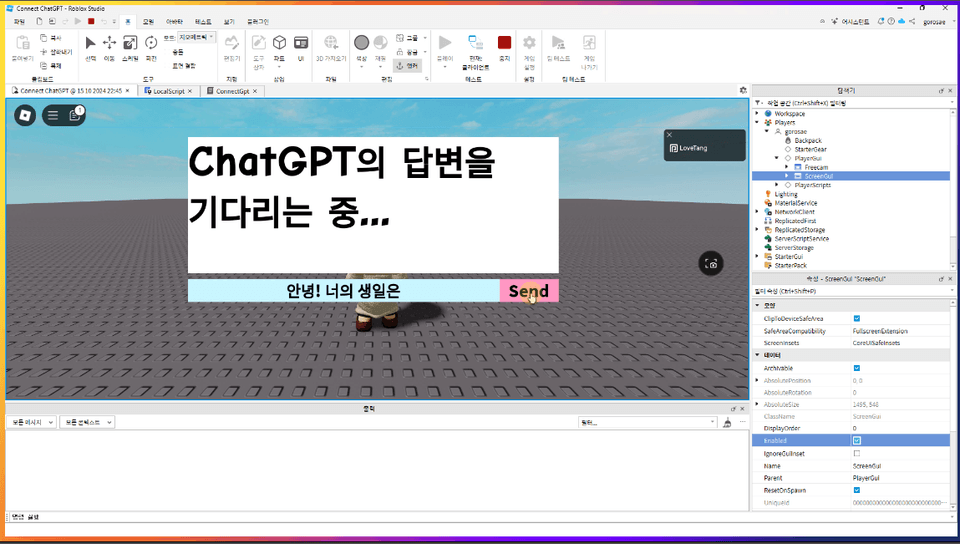Click the Team Test icon

point(558,42)
